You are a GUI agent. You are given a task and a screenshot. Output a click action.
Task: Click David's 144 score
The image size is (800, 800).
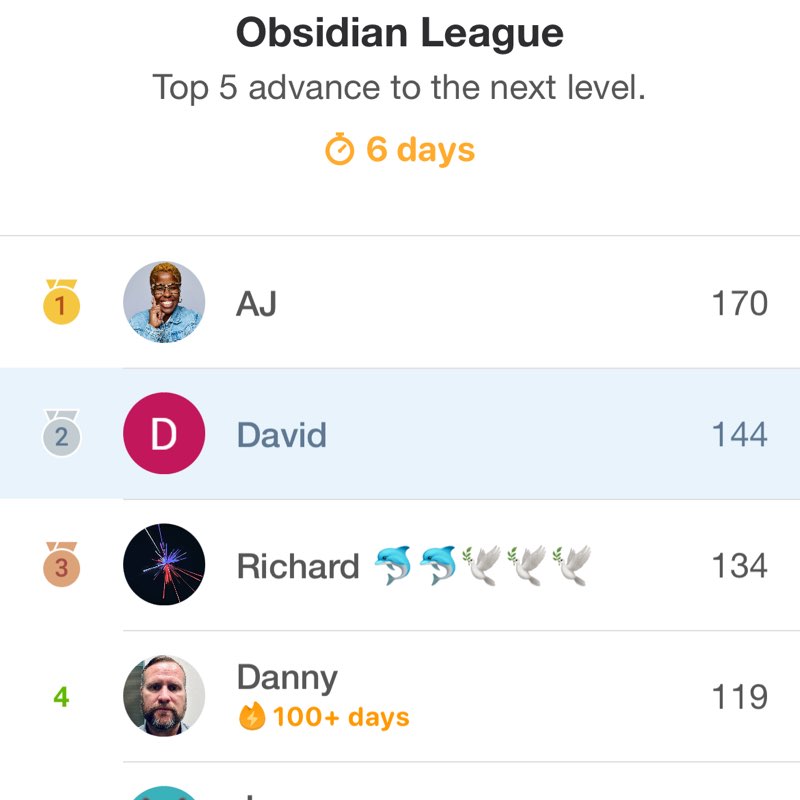[739, 435]
